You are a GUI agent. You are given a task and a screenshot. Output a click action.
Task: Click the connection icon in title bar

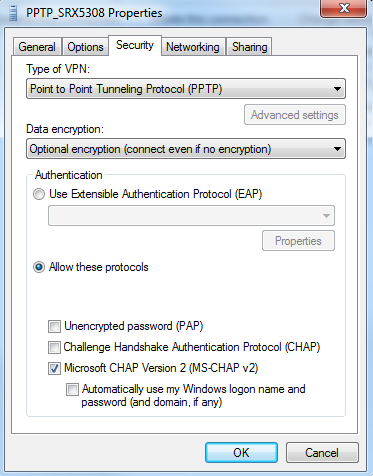(x=13, y=13)
